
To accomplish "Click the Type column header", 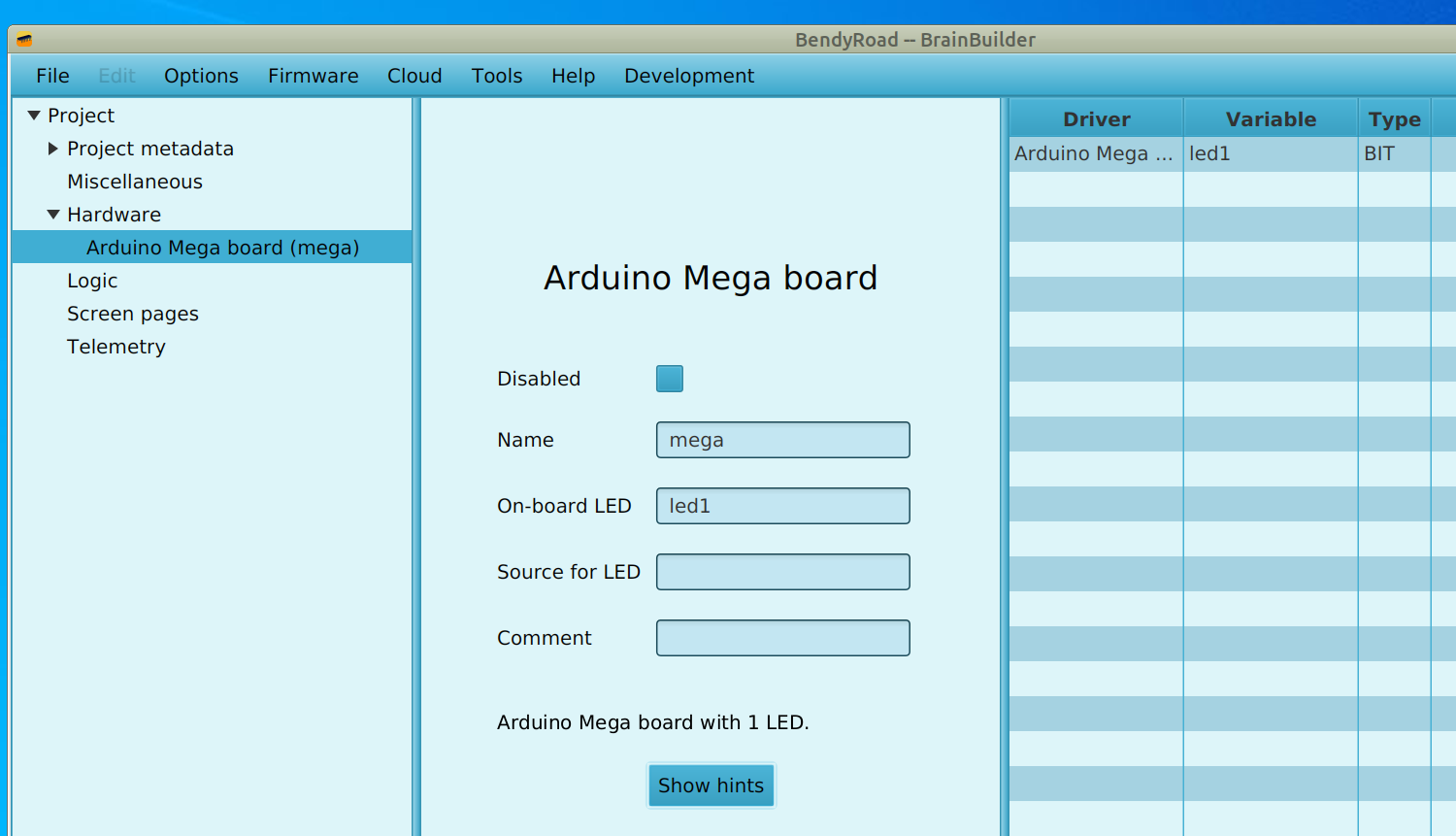I will tap(1395, 118).
